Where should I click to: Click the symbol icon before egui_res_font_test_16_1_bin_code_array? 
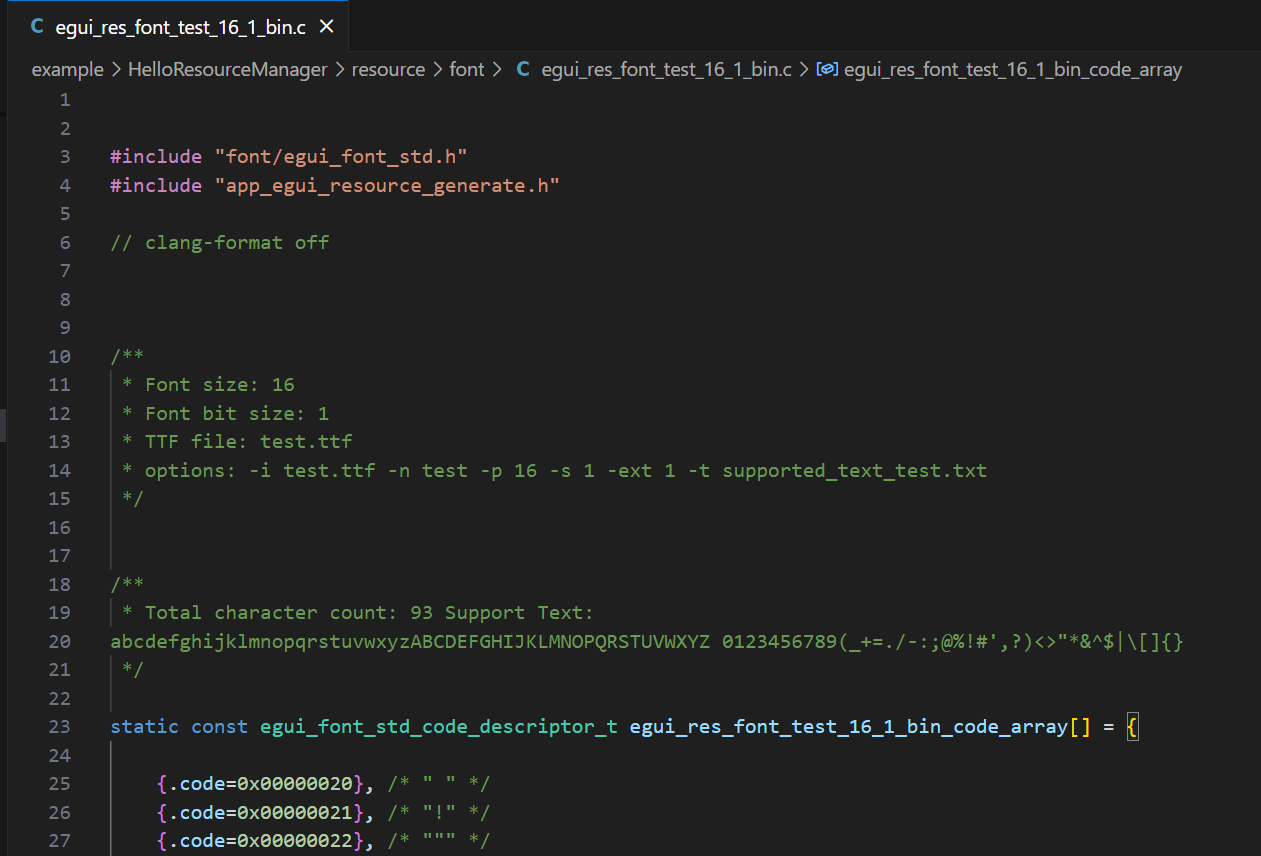[826, 69]
